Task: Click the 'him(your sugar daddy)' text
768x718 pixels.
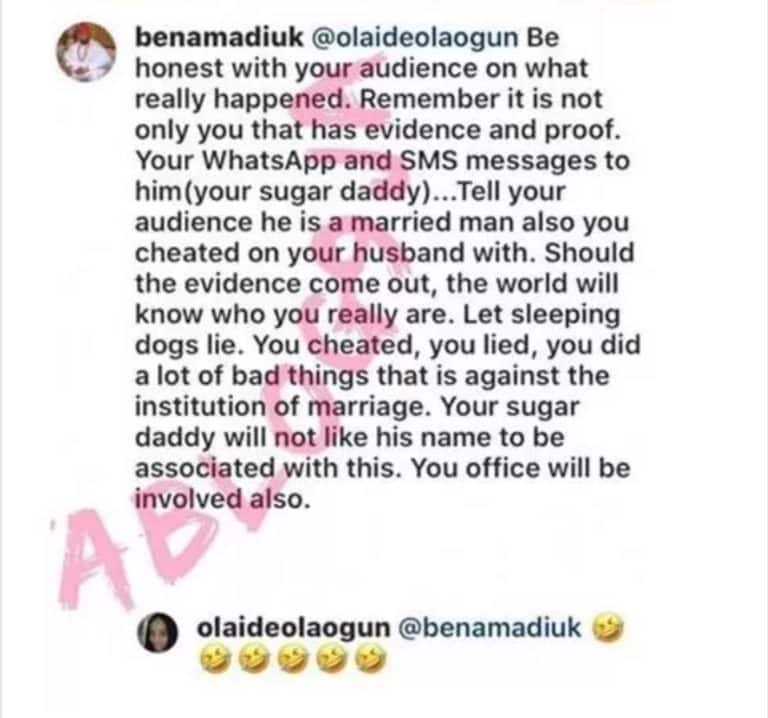Action: click(283, 192)
